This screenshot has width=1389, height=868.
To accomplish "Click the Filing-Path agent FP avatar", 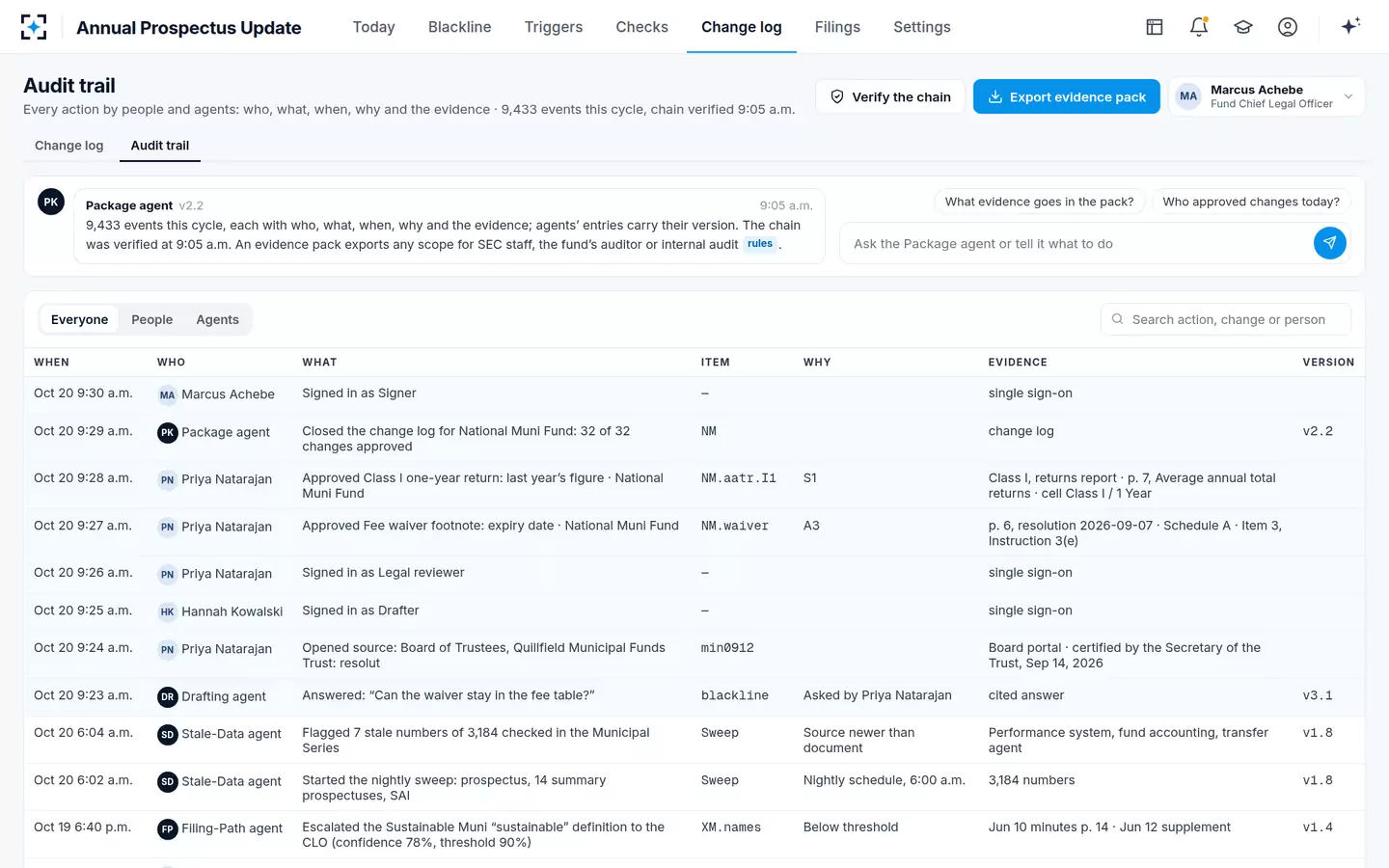I will (x=168, y=828).
